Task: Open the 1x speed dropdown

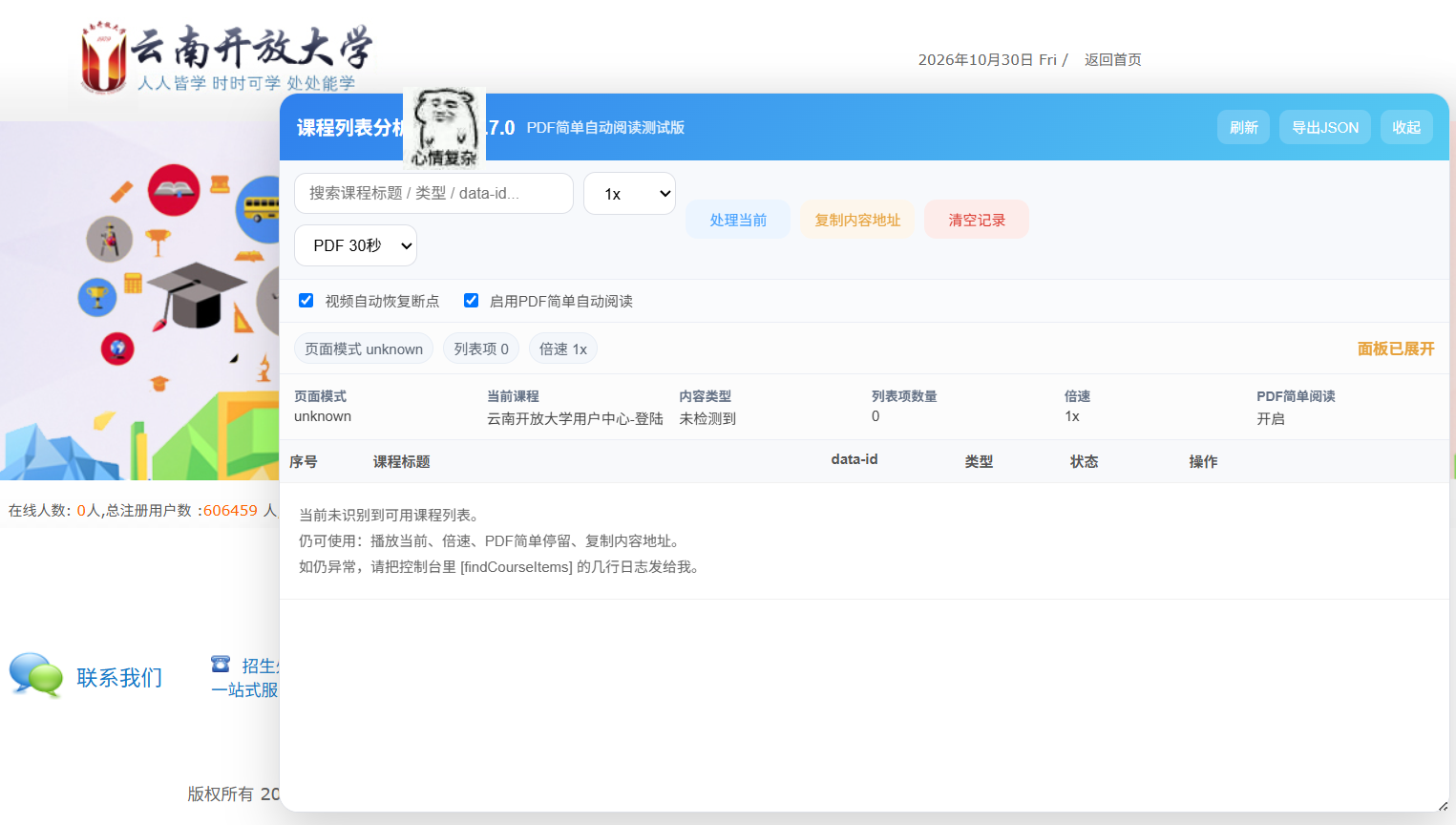Action: tap(629, 194)
